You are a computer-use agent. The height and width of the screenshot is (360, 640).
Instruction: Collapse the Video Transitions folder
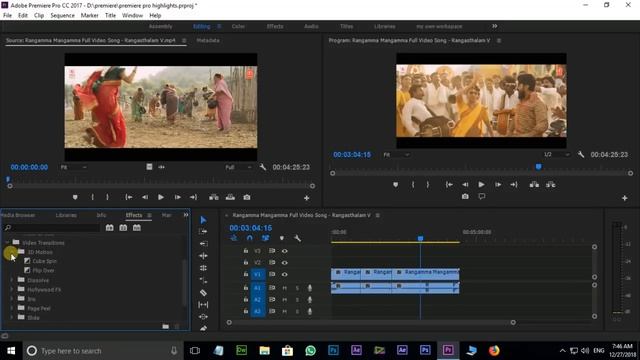pos(7,242)
